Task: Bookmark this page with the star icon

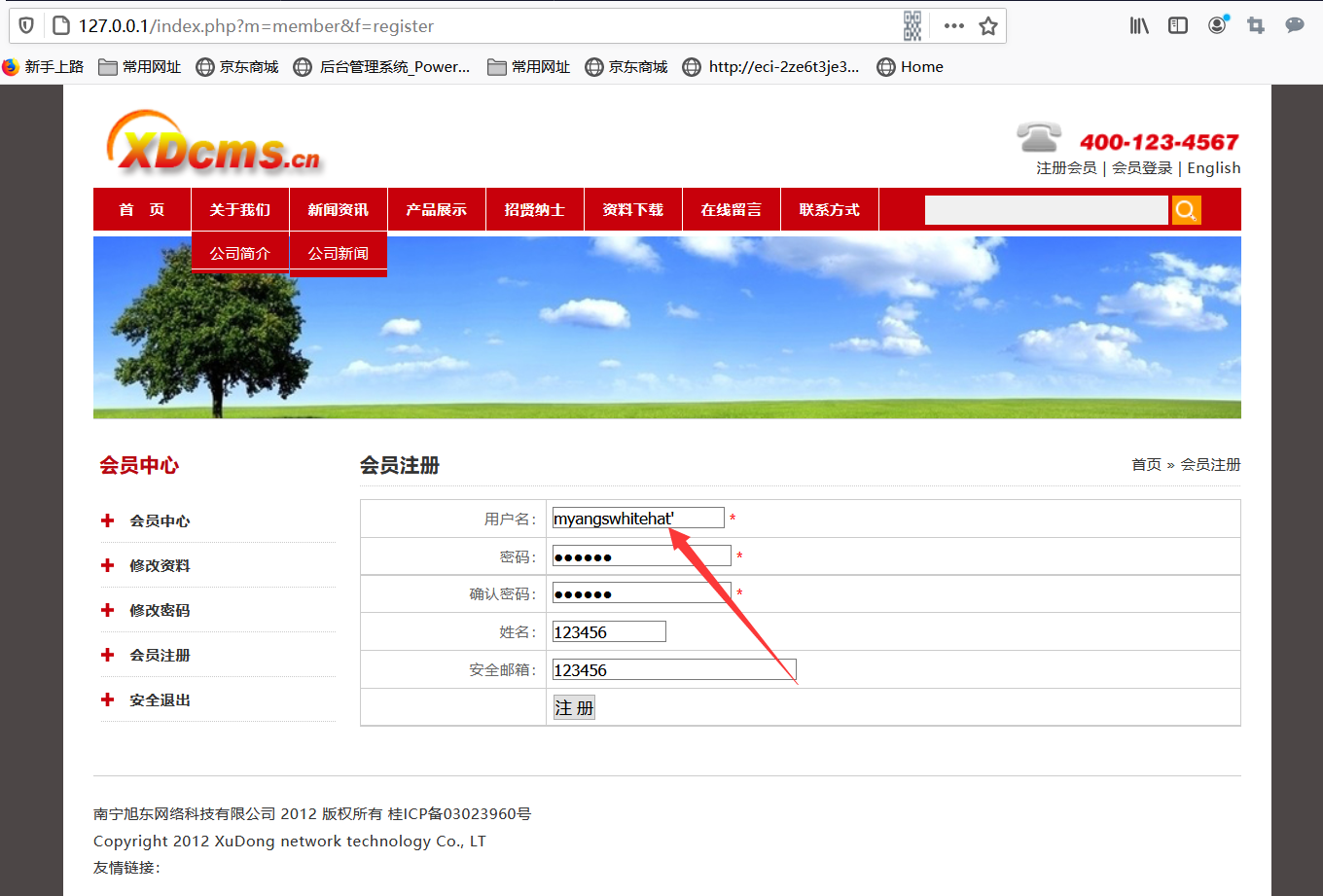Action: (x=988, y=26)
